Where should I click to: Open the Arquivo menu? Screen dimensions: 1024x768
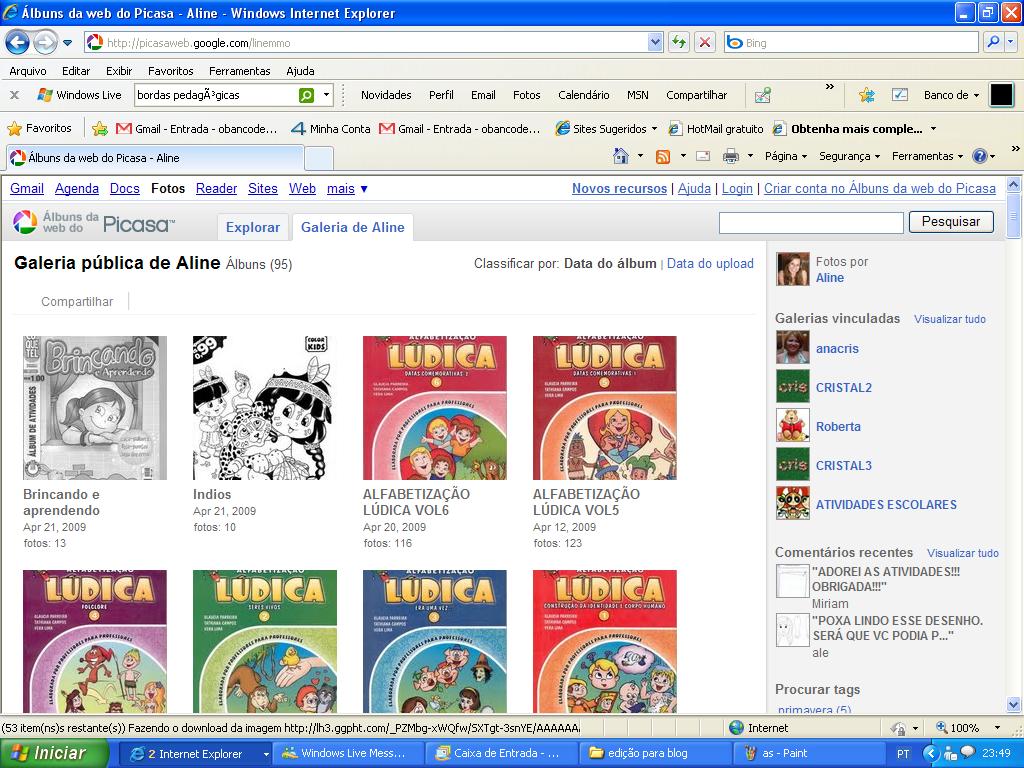point(28,71)
